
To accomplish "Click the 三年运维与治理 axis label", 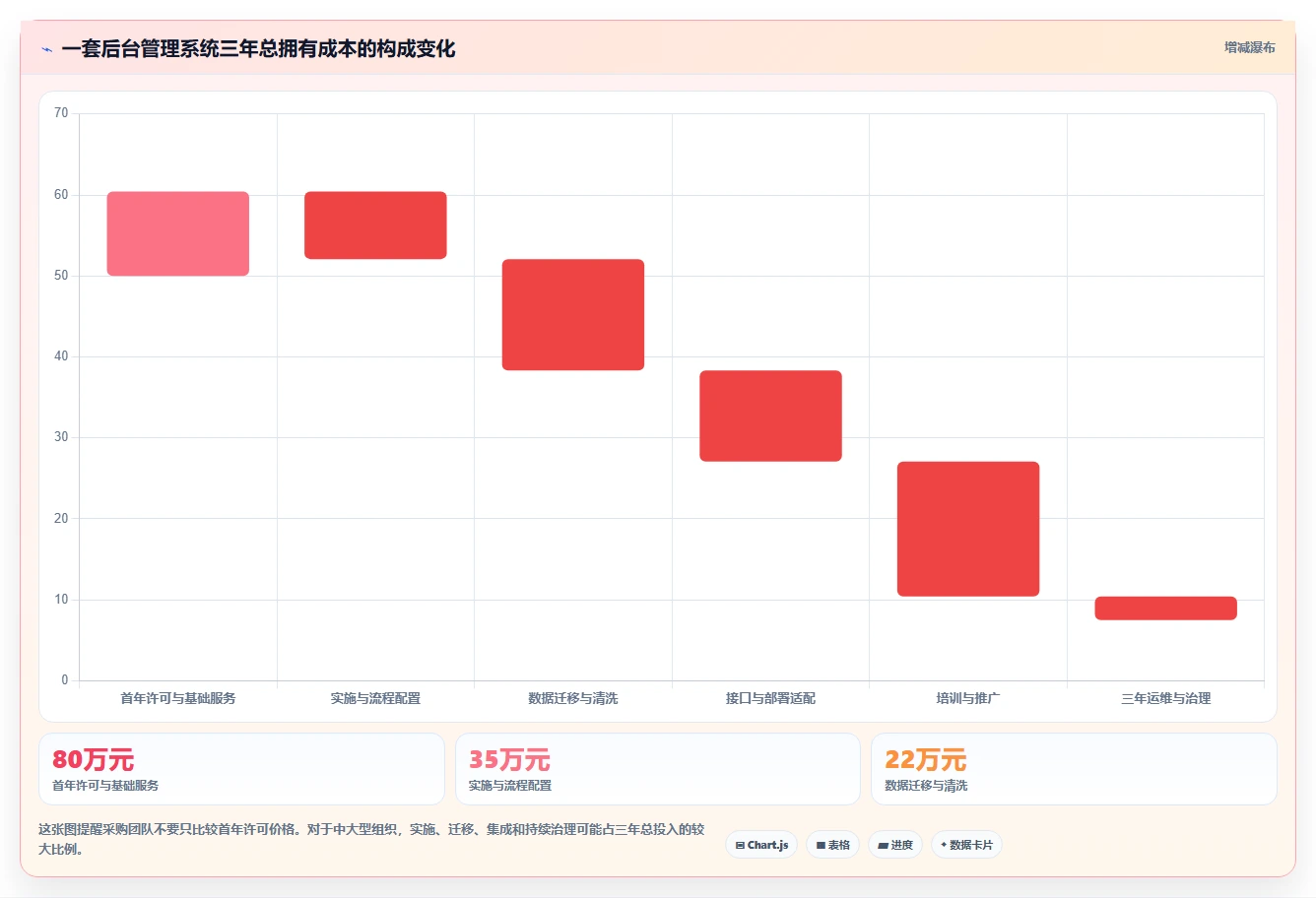I will (x=1165, y=698).
